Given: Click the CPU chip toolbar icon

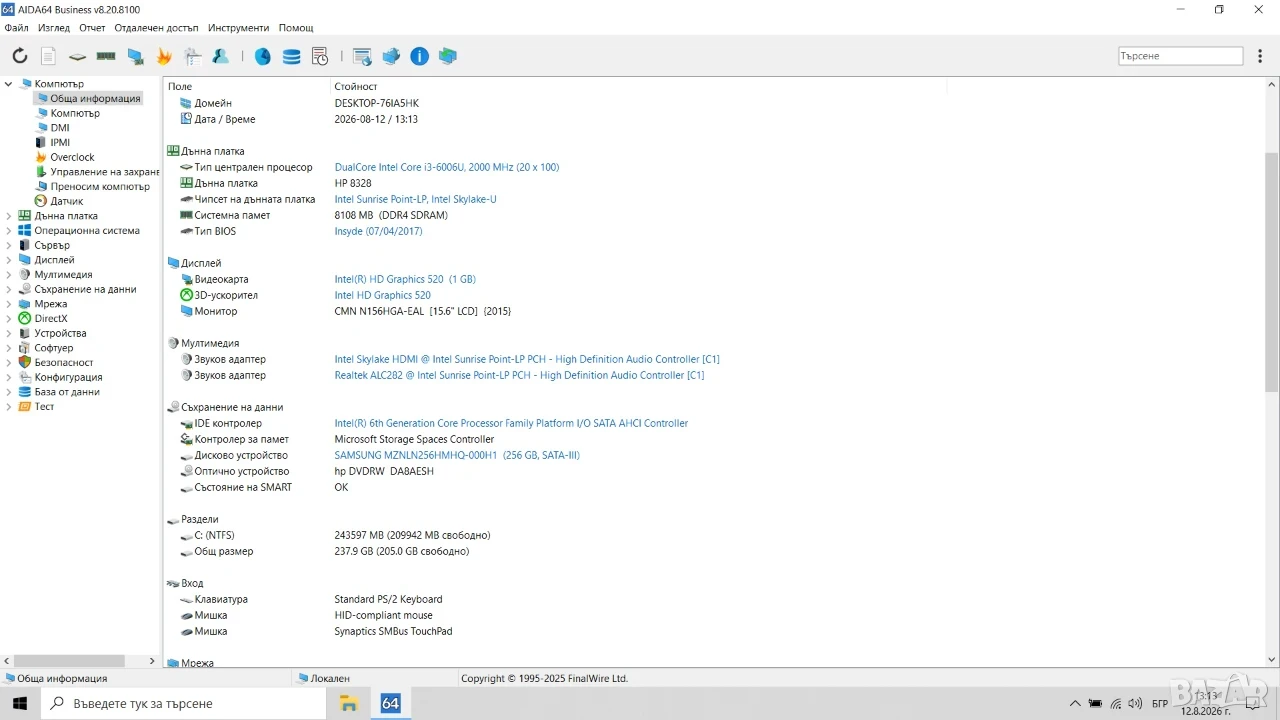Looking at the screenshot, I should pos(77,56).
